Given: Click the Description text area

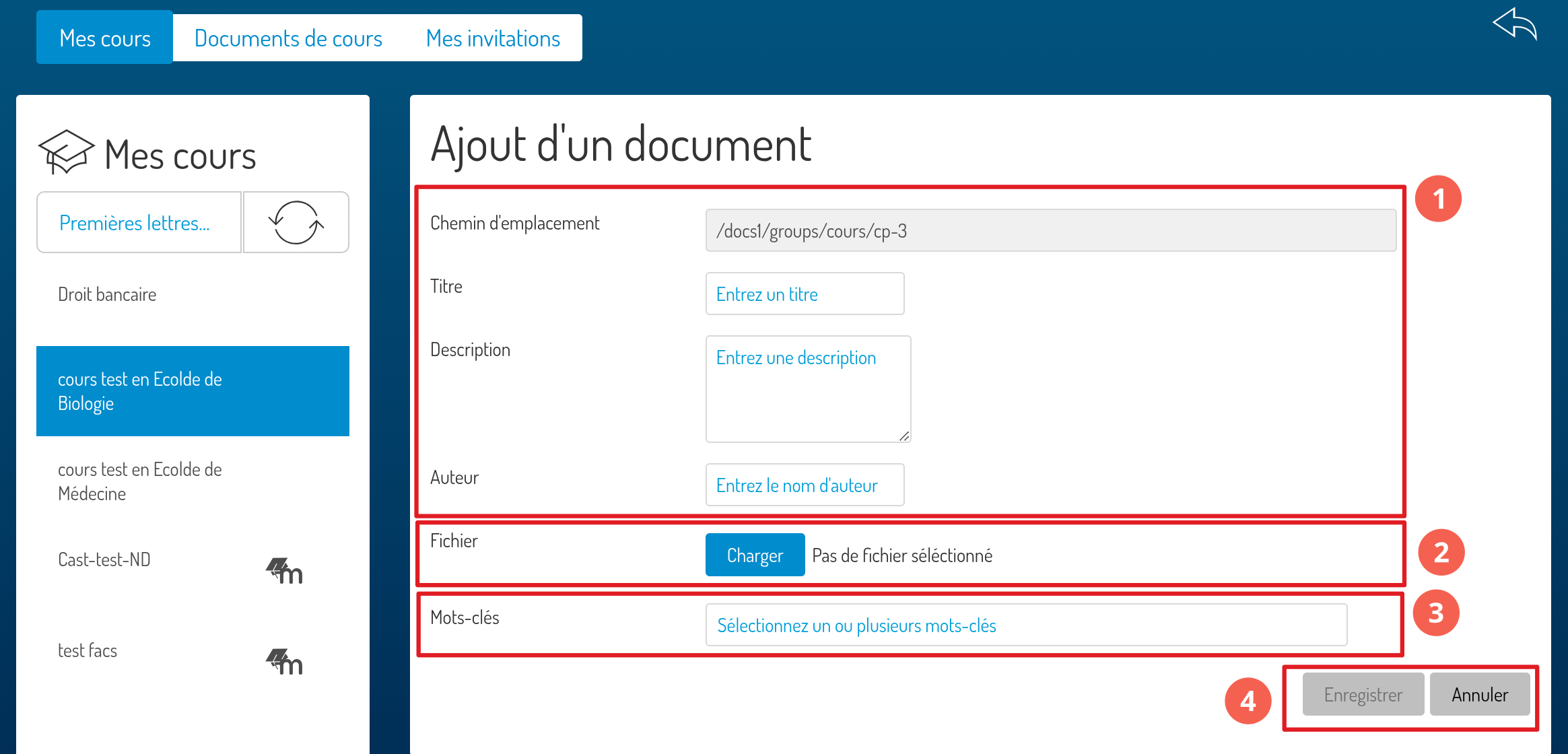Looking at the screenshot, I should click(x=808, y=390).
